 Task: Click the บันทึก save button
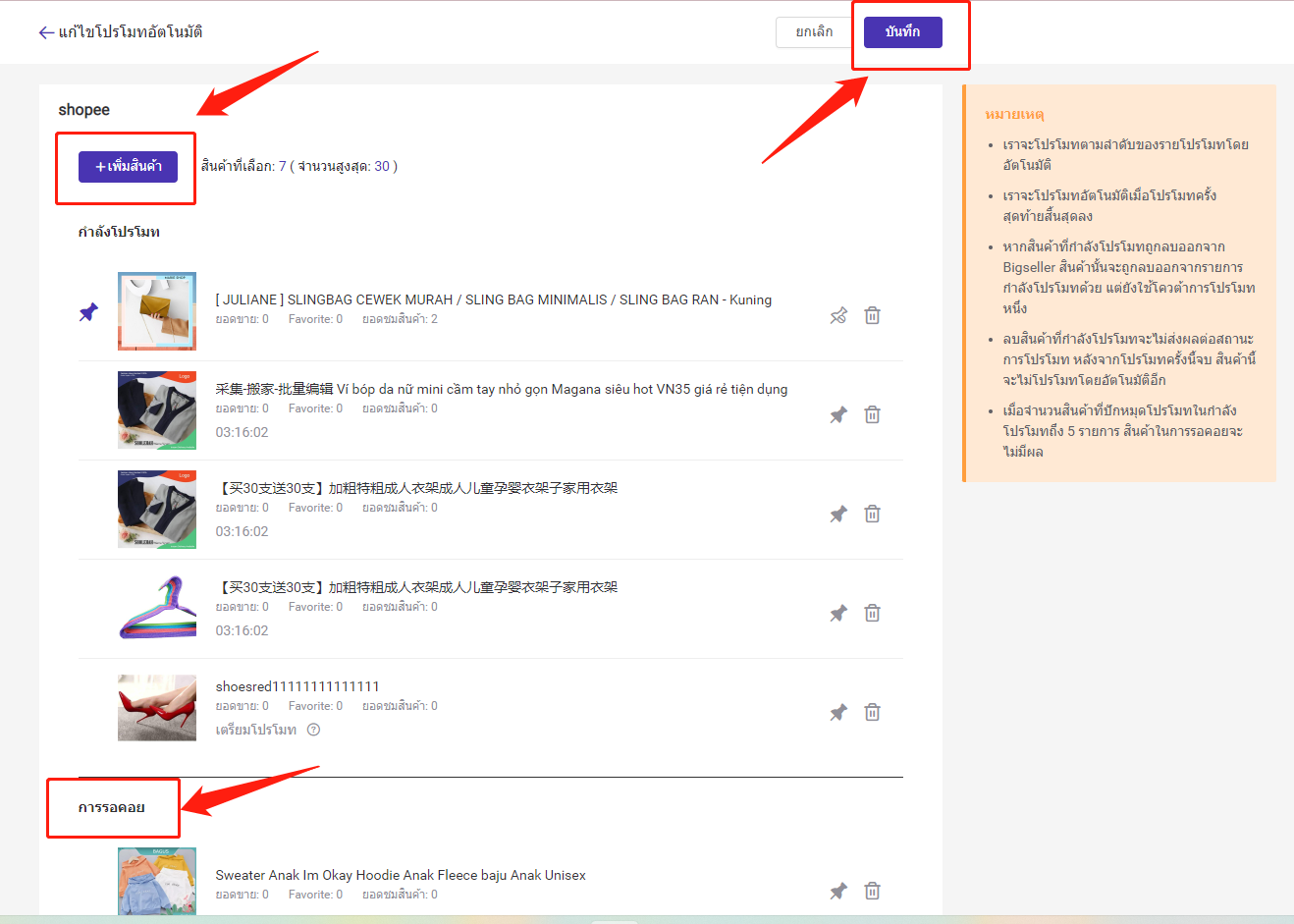click(902, 32)
